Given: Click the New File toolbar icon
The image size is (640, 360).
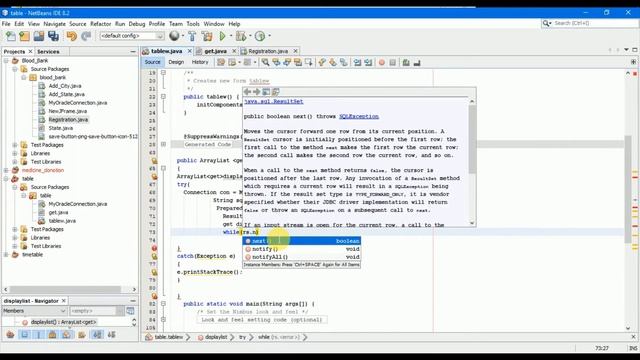Looking at the screenshot, I should tap(11, 36).
